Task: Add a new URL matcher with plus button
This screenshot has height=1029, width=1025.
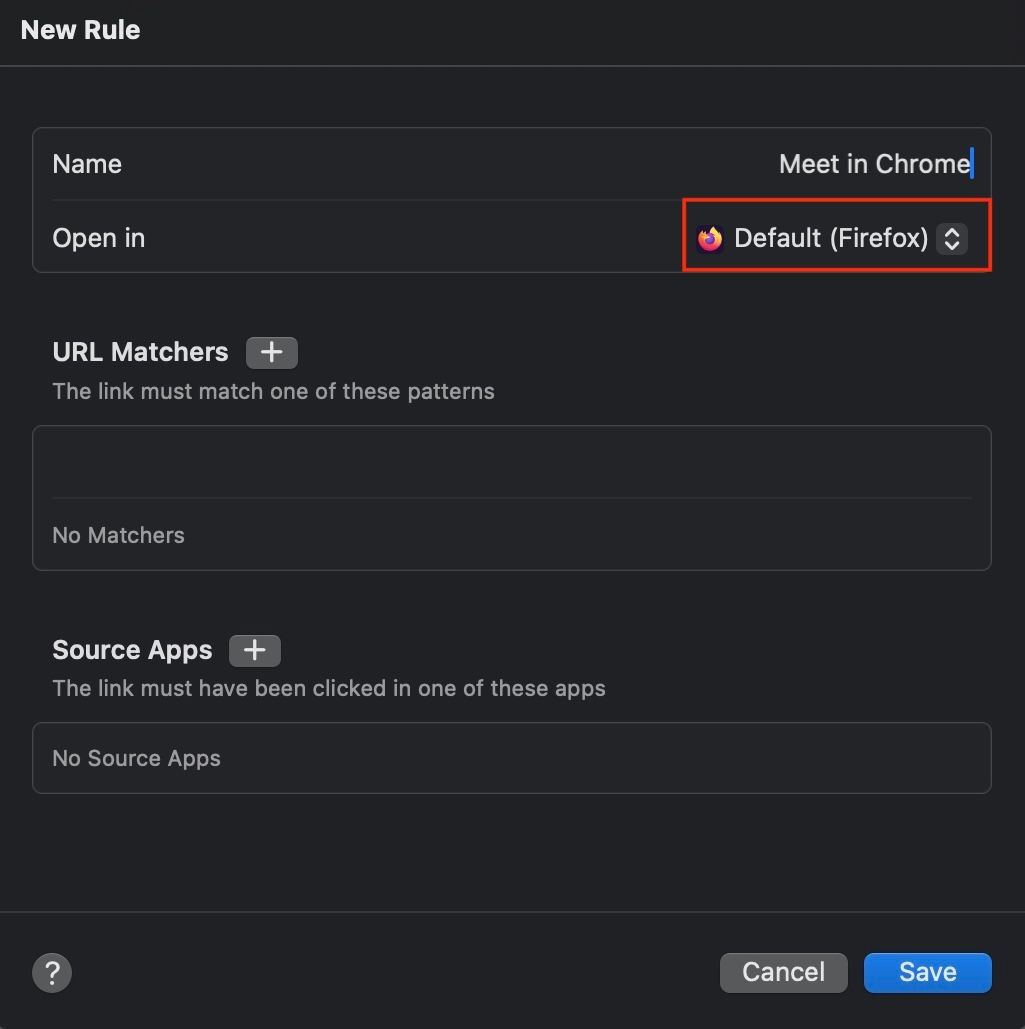Action: point(271,352)
